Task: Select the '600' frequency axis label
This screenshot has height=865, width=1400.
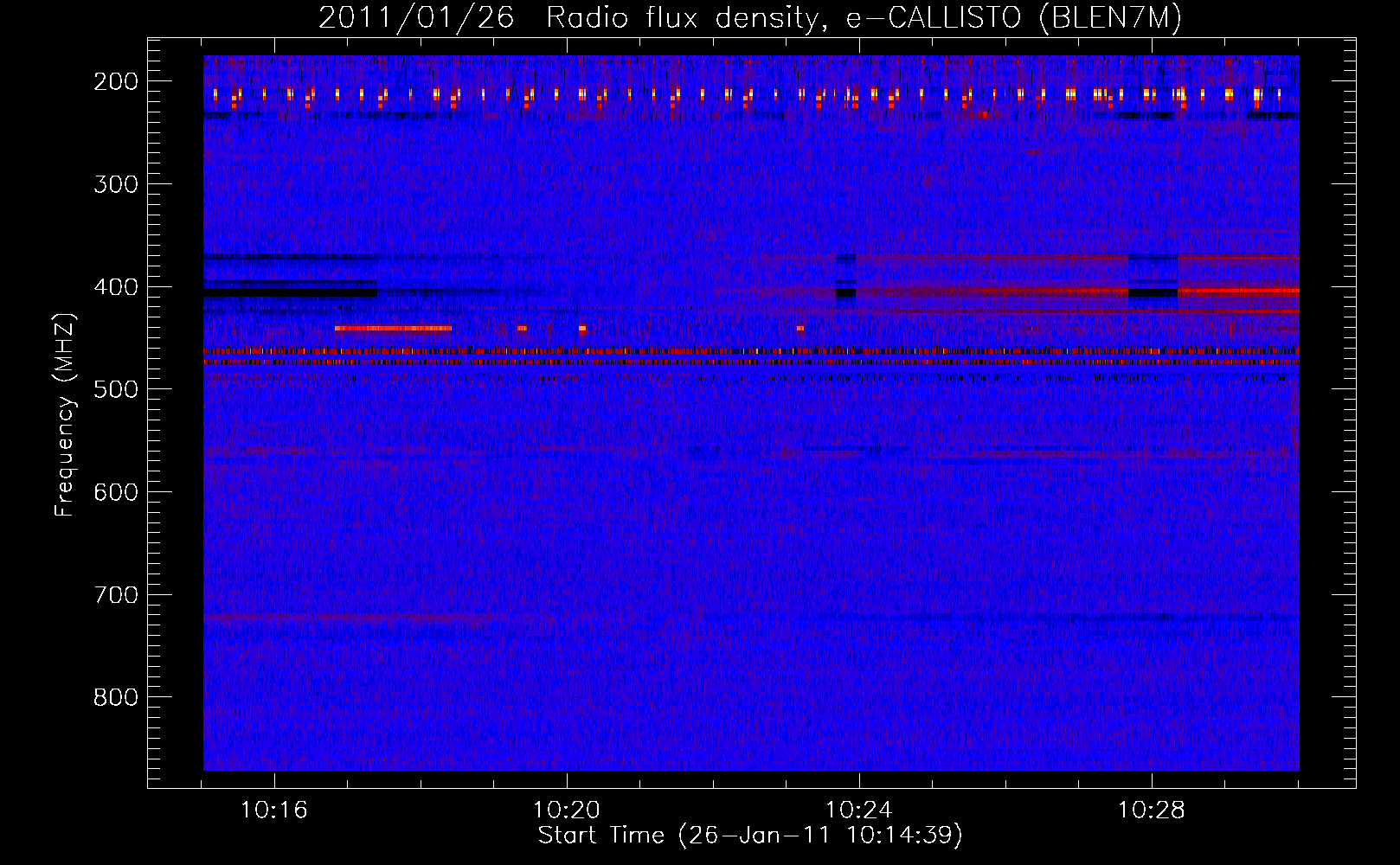Action: tap(116, 492)
